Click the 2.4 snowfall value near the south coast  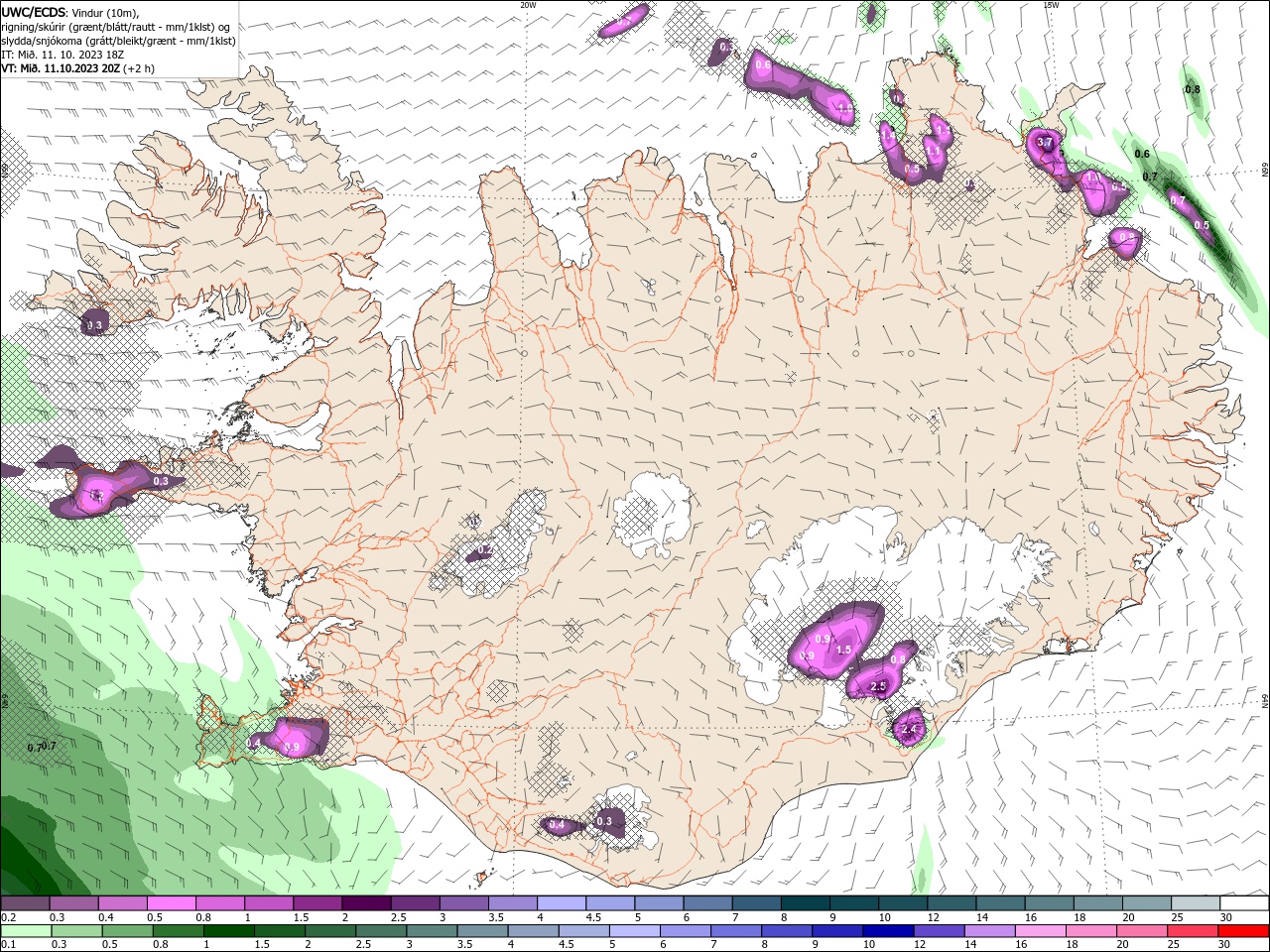coord(909,730)
